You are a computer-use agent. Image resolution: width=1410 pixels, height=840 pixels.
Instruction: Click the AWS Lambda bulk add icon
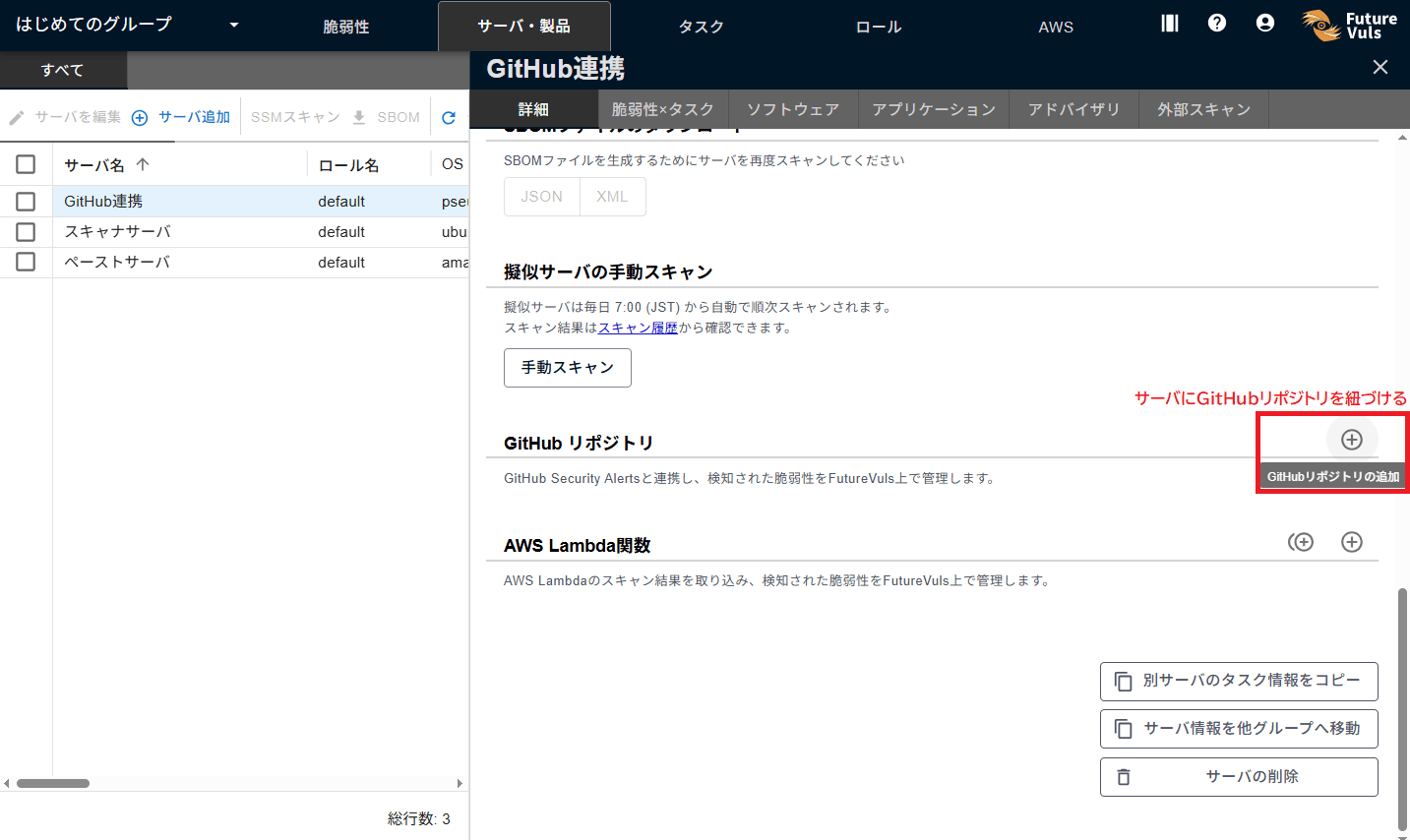coord(1301,542)
